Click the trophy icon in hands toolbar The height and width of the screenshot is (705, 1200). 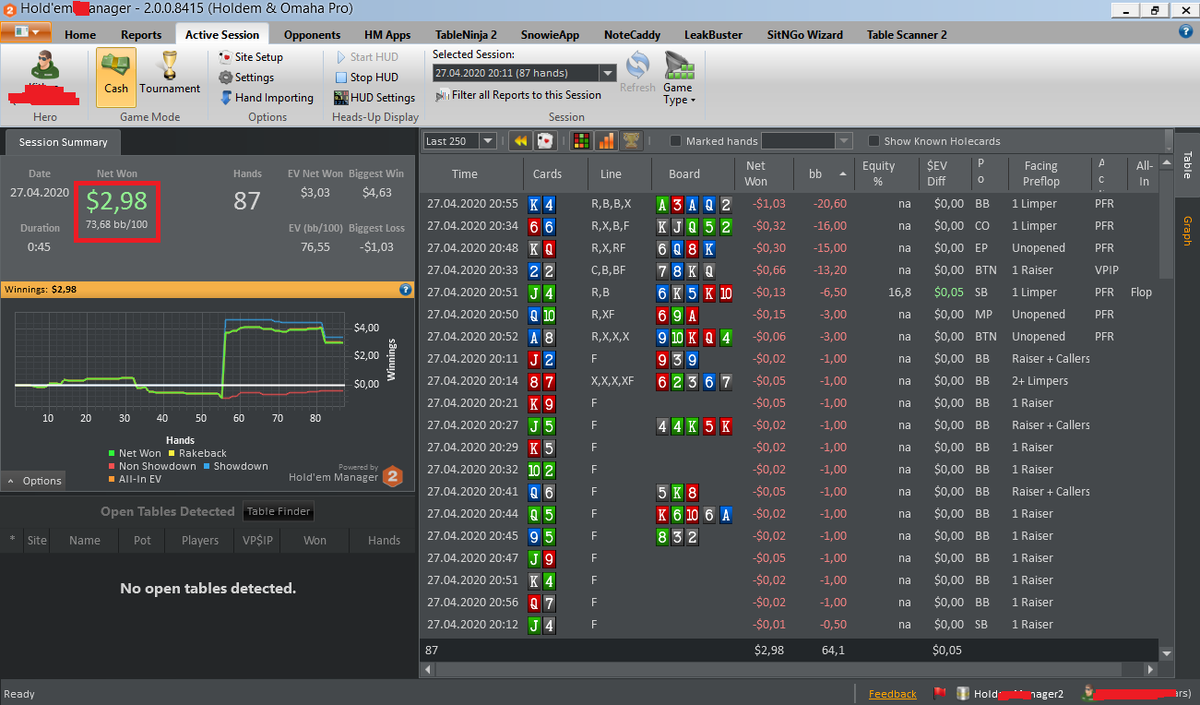[631, 141]
